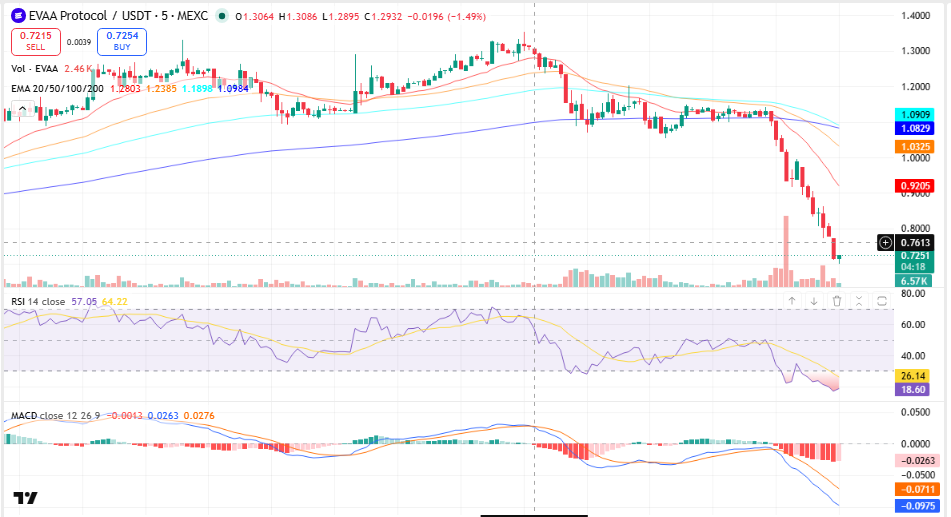
Task: Collapse the indicator legend with chevron
Action: [22, 109]
